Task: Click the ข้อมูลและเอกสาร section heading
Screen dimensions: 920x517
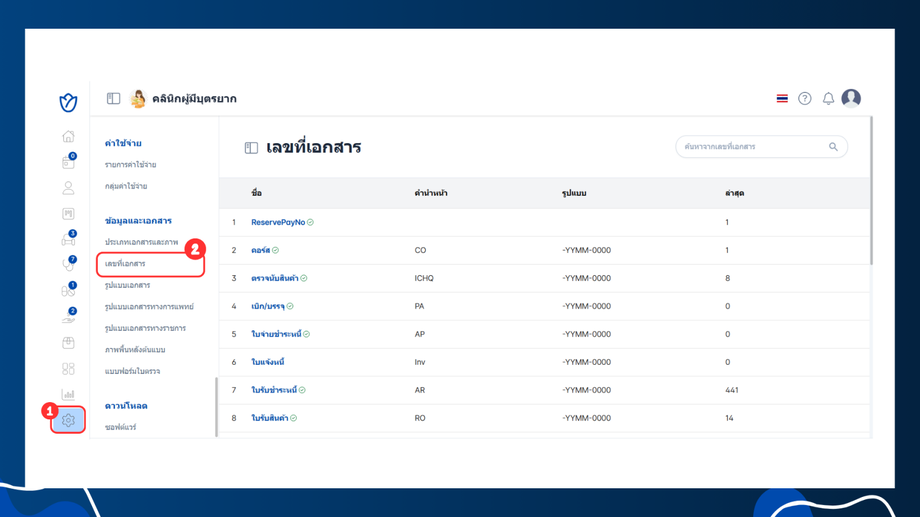Action: (138, 221)
